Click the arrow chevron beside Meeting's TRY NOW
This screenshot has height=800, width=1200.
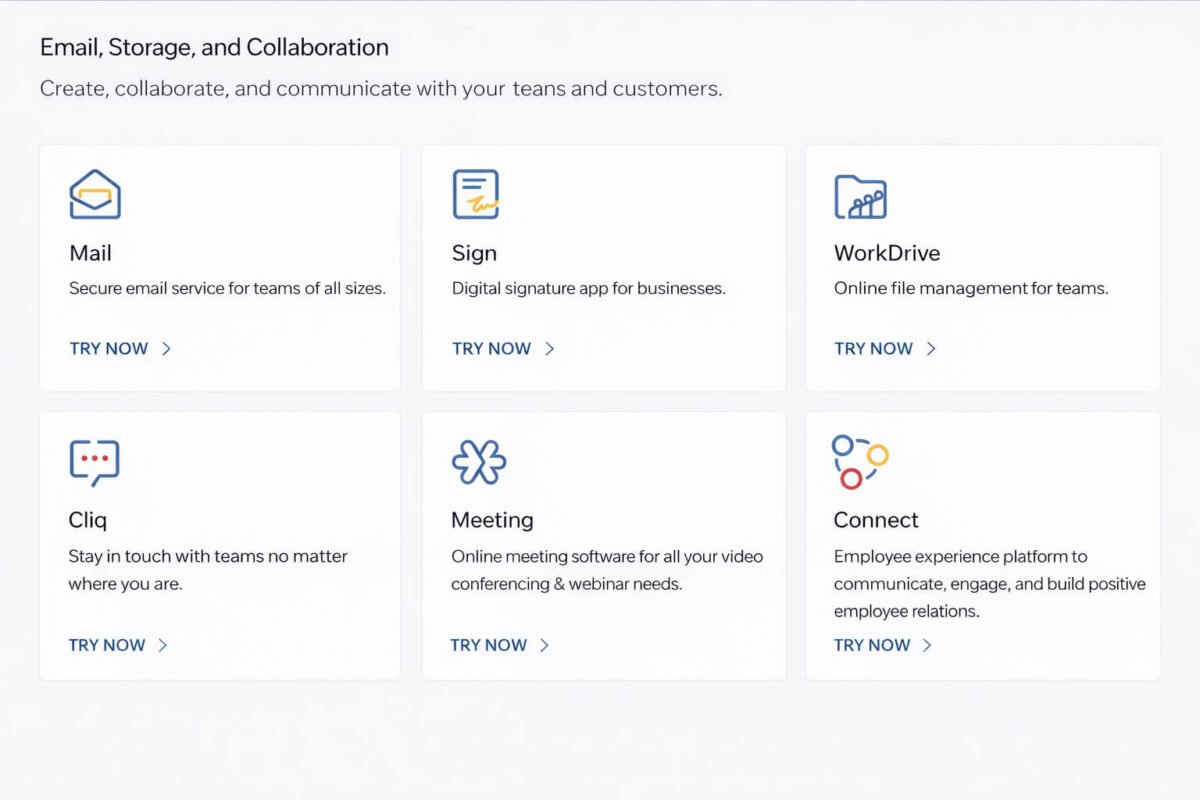(x=545, y=645)
